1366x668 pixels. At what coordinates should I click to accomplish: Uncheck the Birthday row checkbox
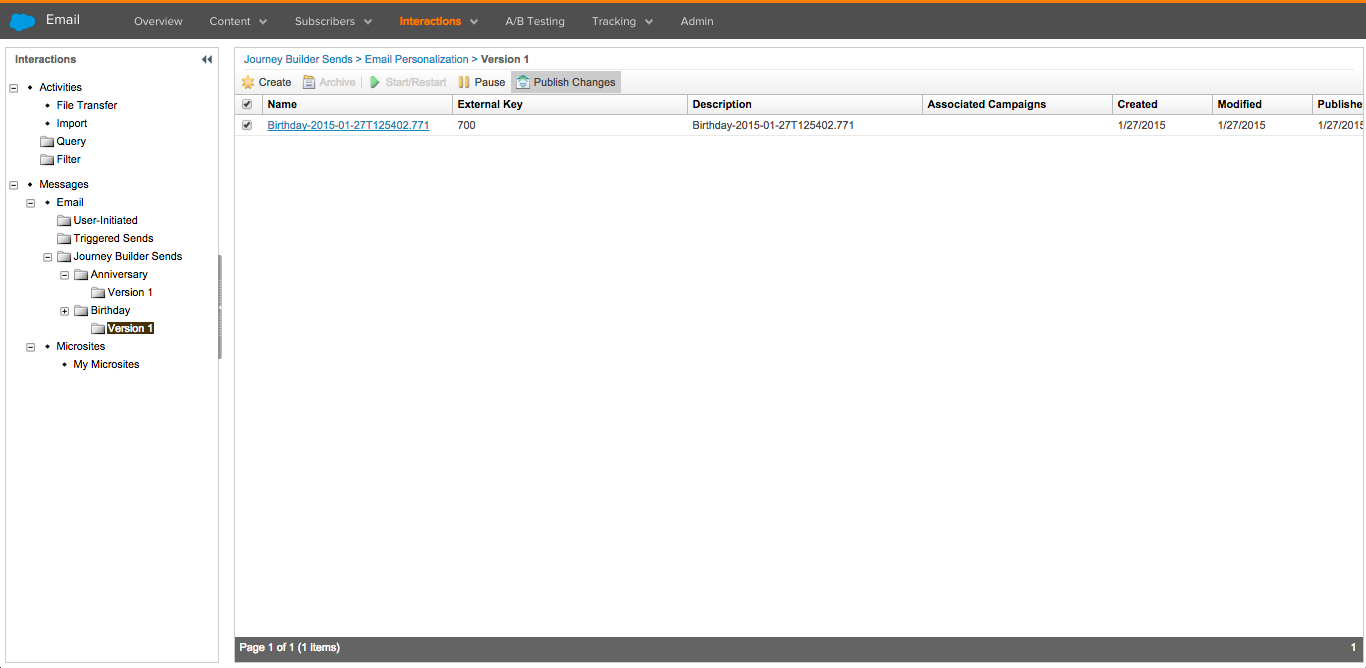coord(247,125)
